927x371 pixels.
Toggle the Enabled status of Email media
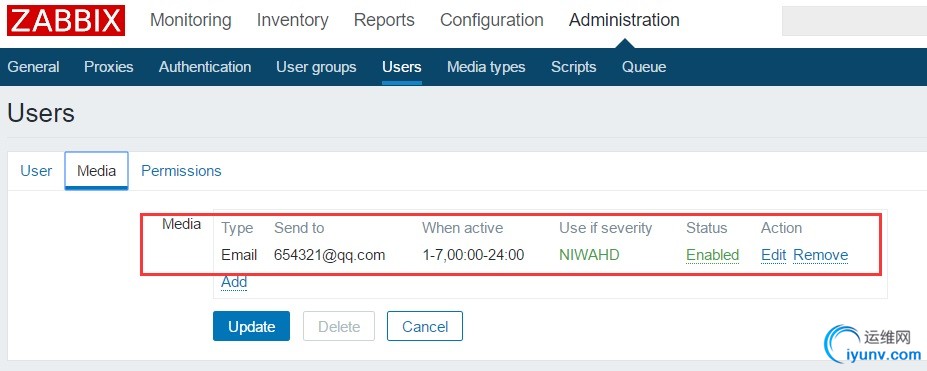(712, 255)
